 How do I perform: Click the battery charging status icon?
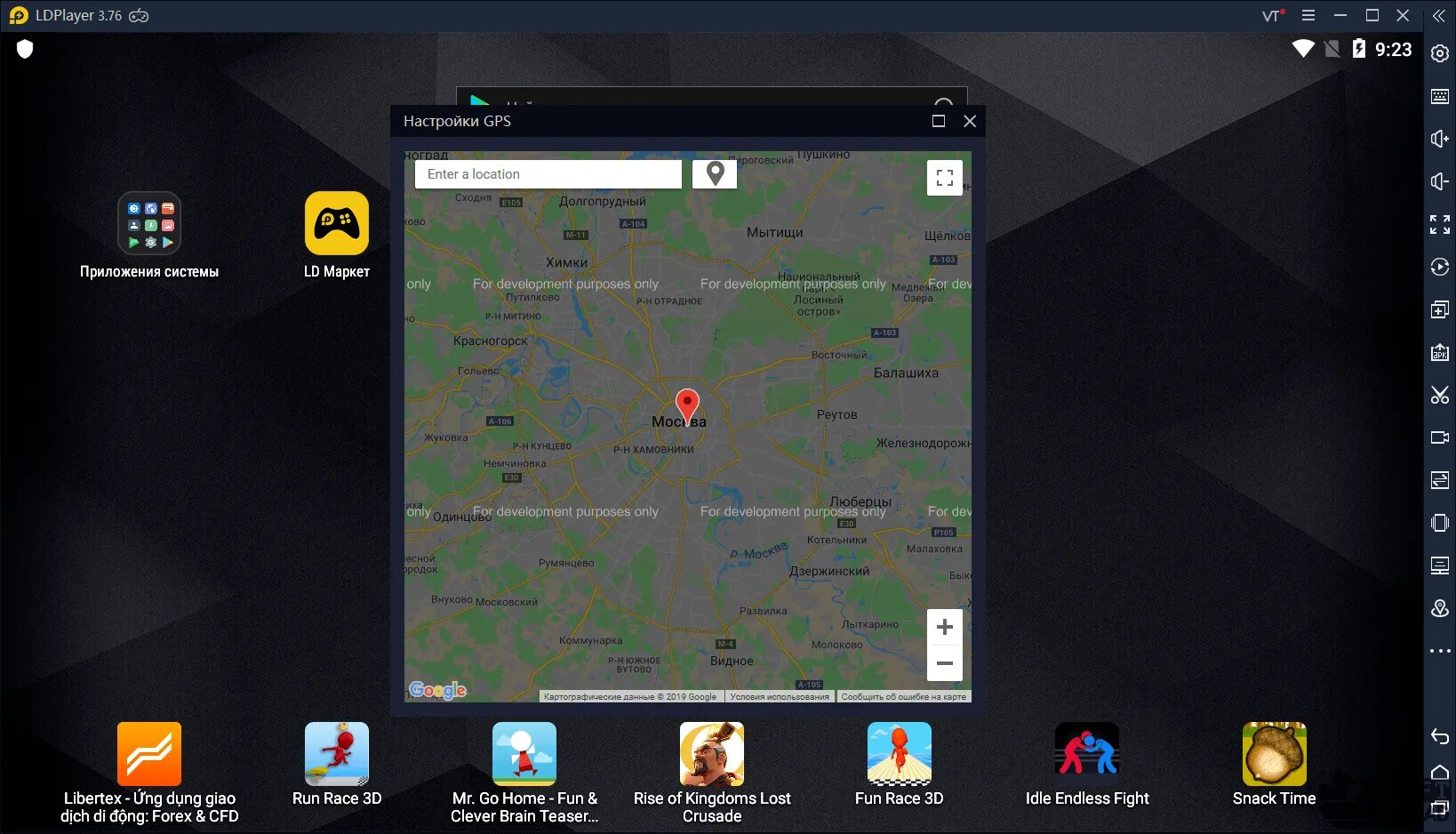[x=1358, y=49]
